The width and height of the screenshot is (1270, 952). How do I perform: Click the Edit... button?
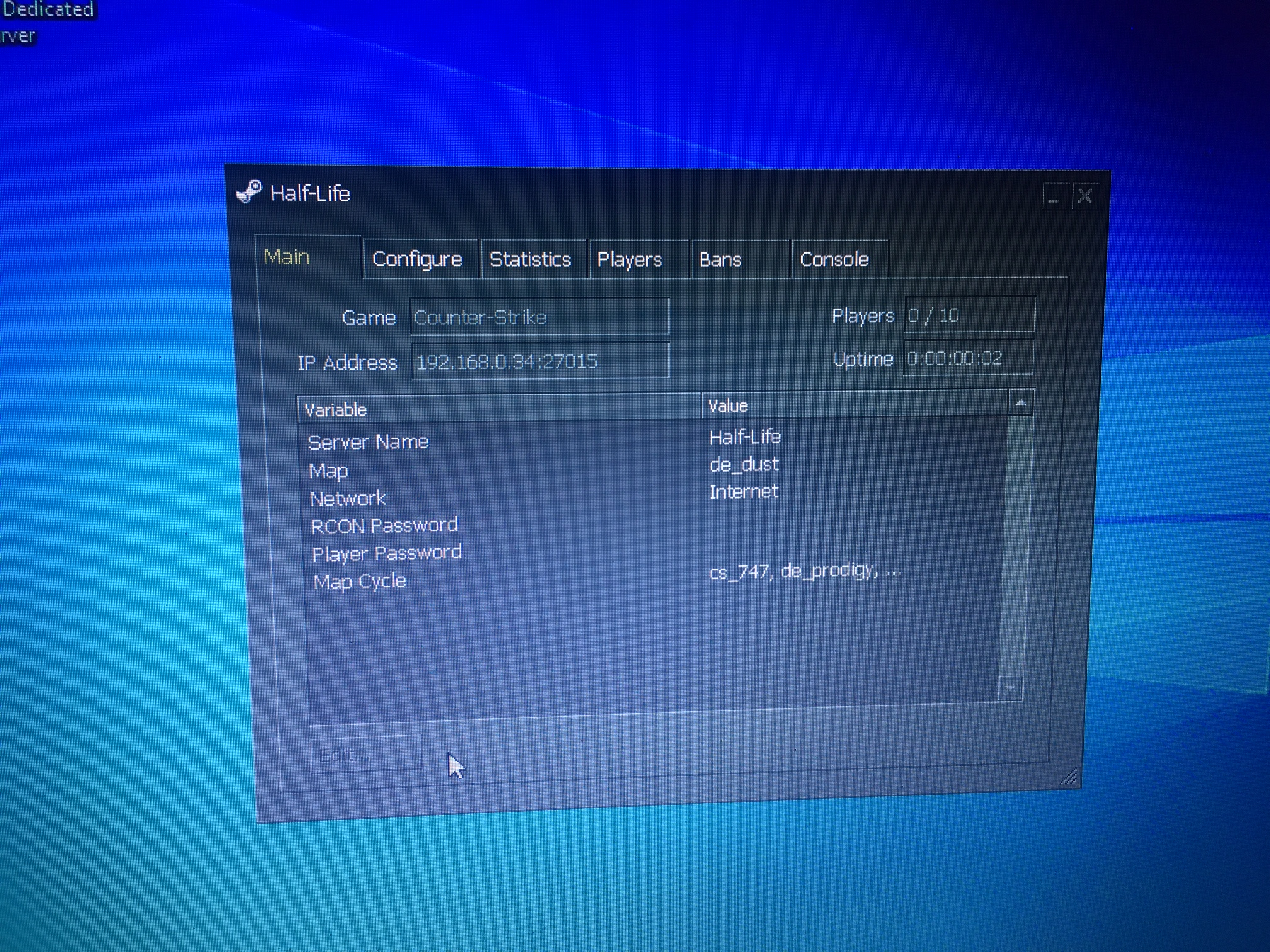coord(365,754)
